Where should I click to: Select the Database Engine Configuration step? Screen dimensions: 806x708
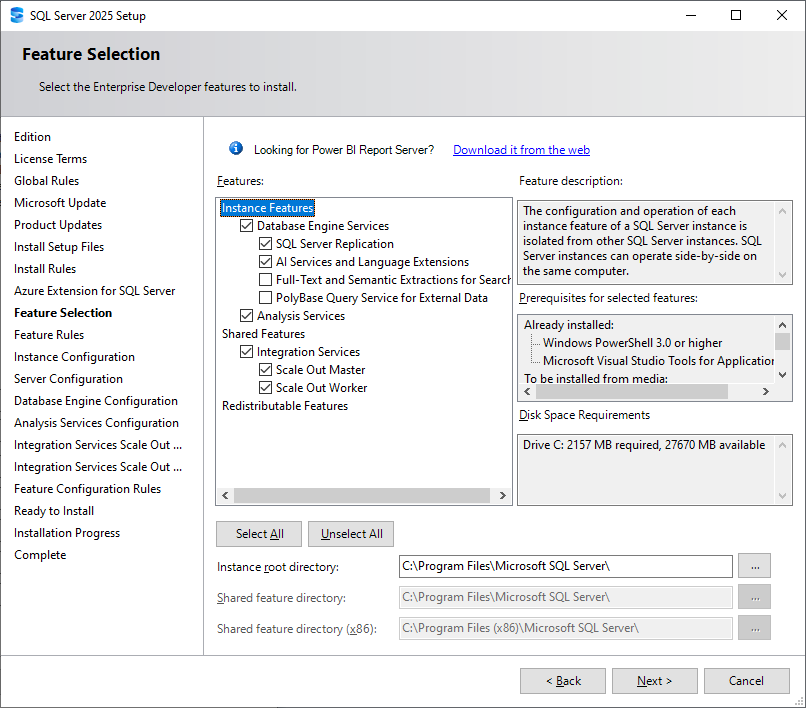(x=96, y=401)
